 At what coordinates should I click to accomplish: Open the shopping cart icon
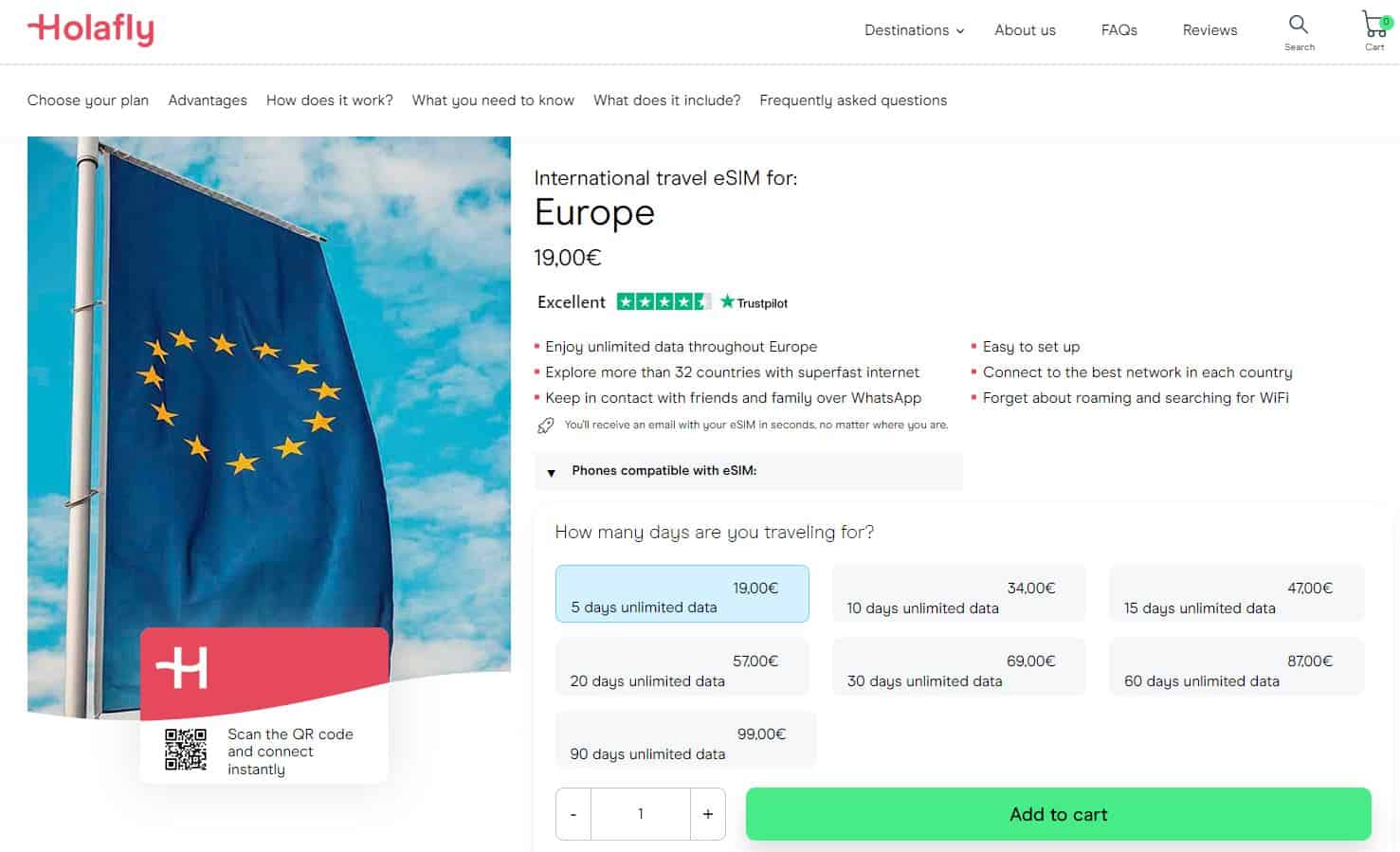pos(1373,25)
